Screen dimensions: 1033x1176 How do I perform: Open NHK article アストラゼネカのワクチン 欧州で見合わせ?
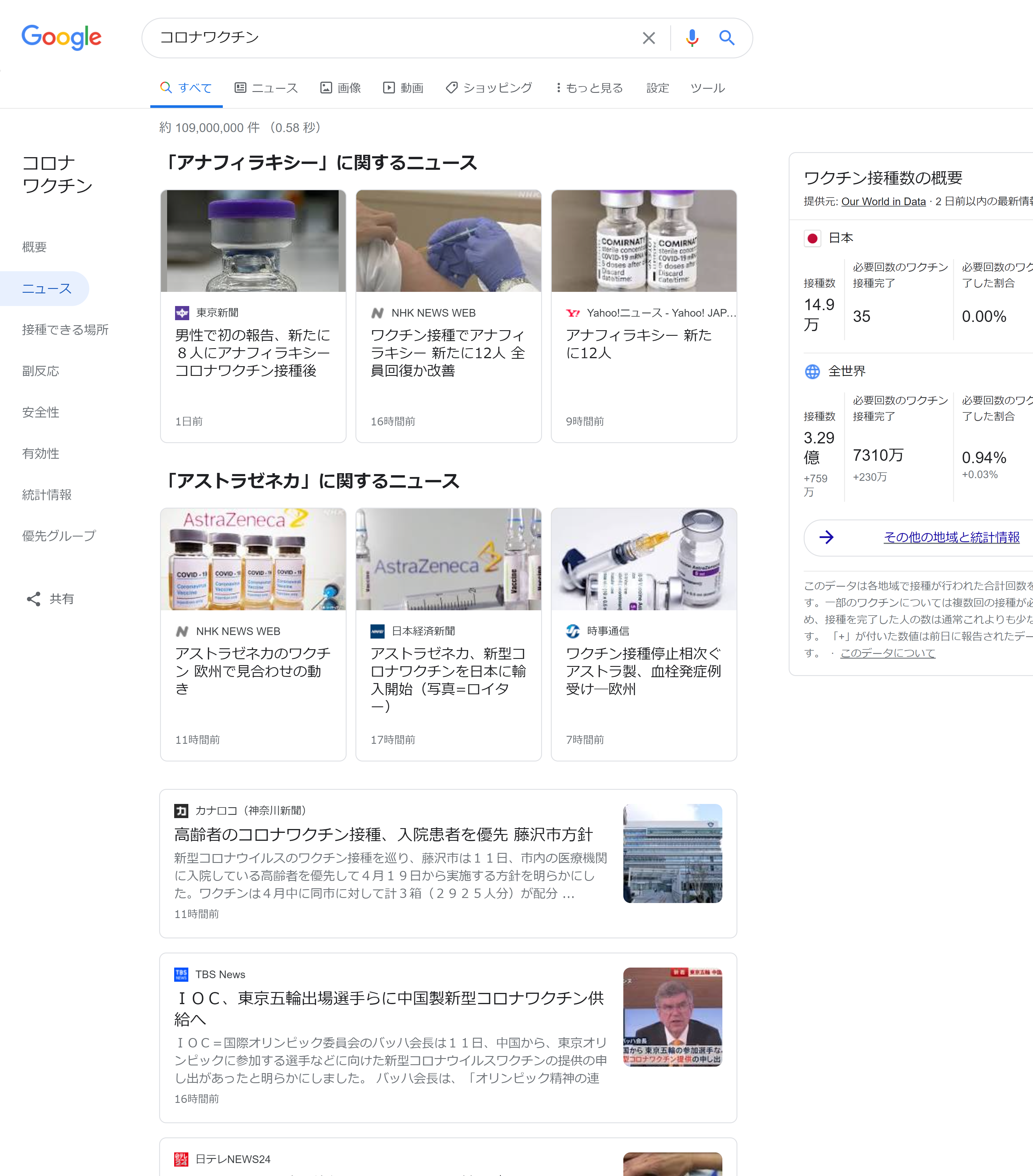pyautogui.click(x=253, y=671)
